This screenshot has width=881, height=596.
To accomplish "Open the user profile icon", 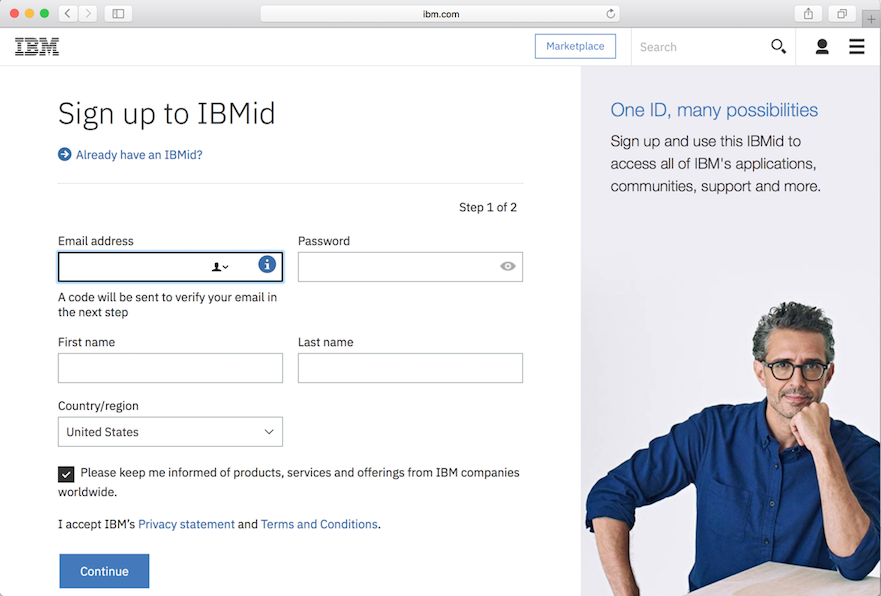I will coord(822,47).
